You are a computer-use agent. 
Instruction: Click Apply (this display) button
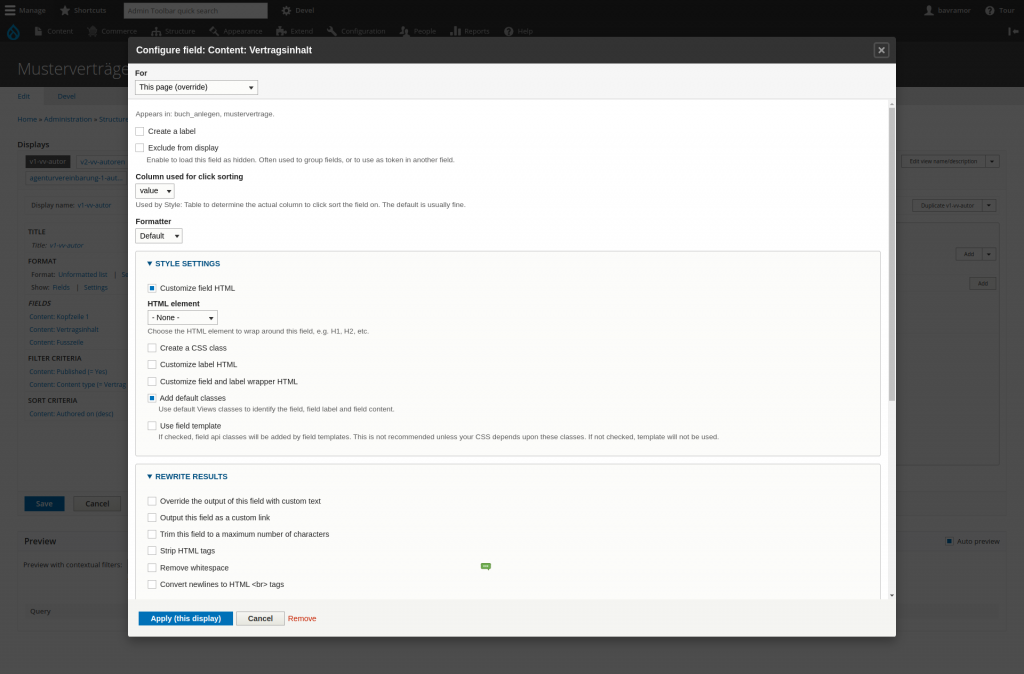point(185,618)
